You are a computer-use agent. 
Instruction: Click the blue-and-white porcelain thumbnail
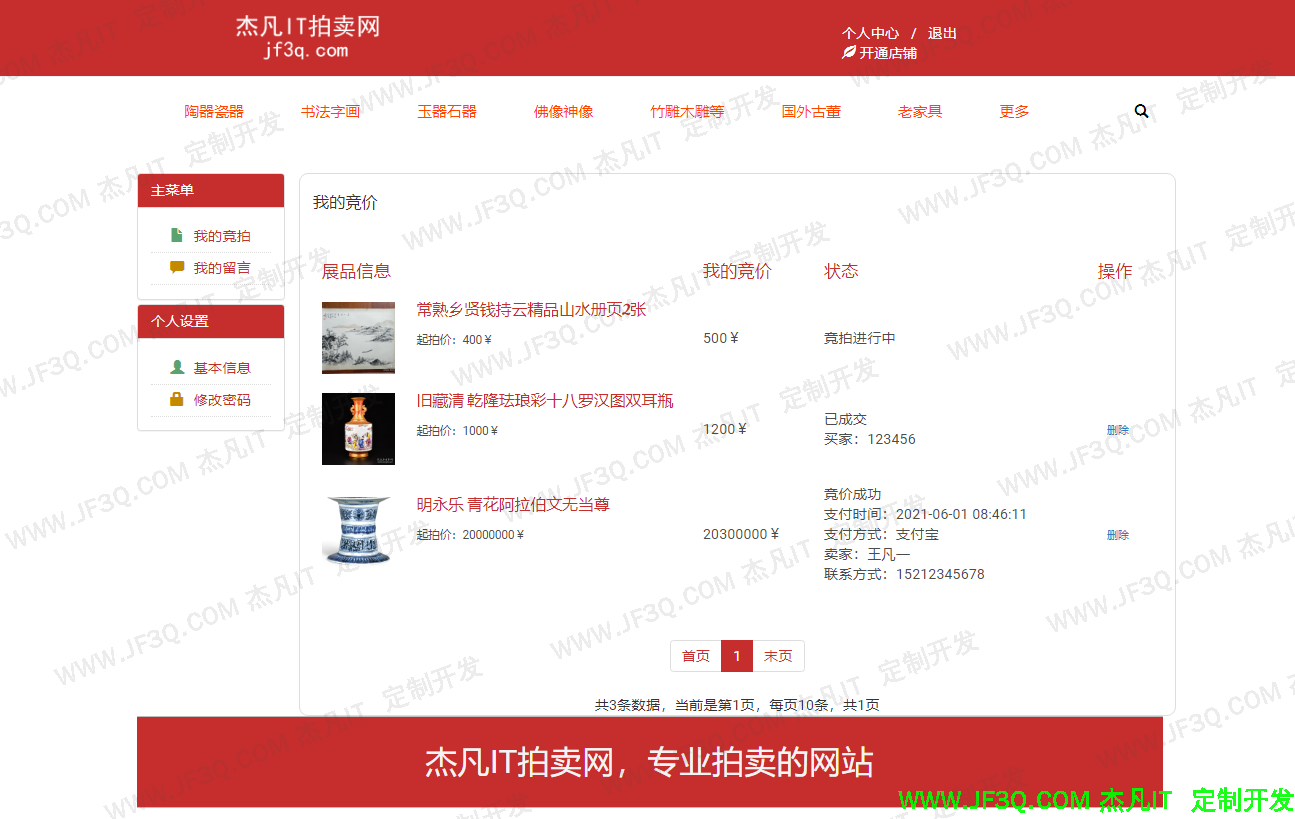coord(358,532)
